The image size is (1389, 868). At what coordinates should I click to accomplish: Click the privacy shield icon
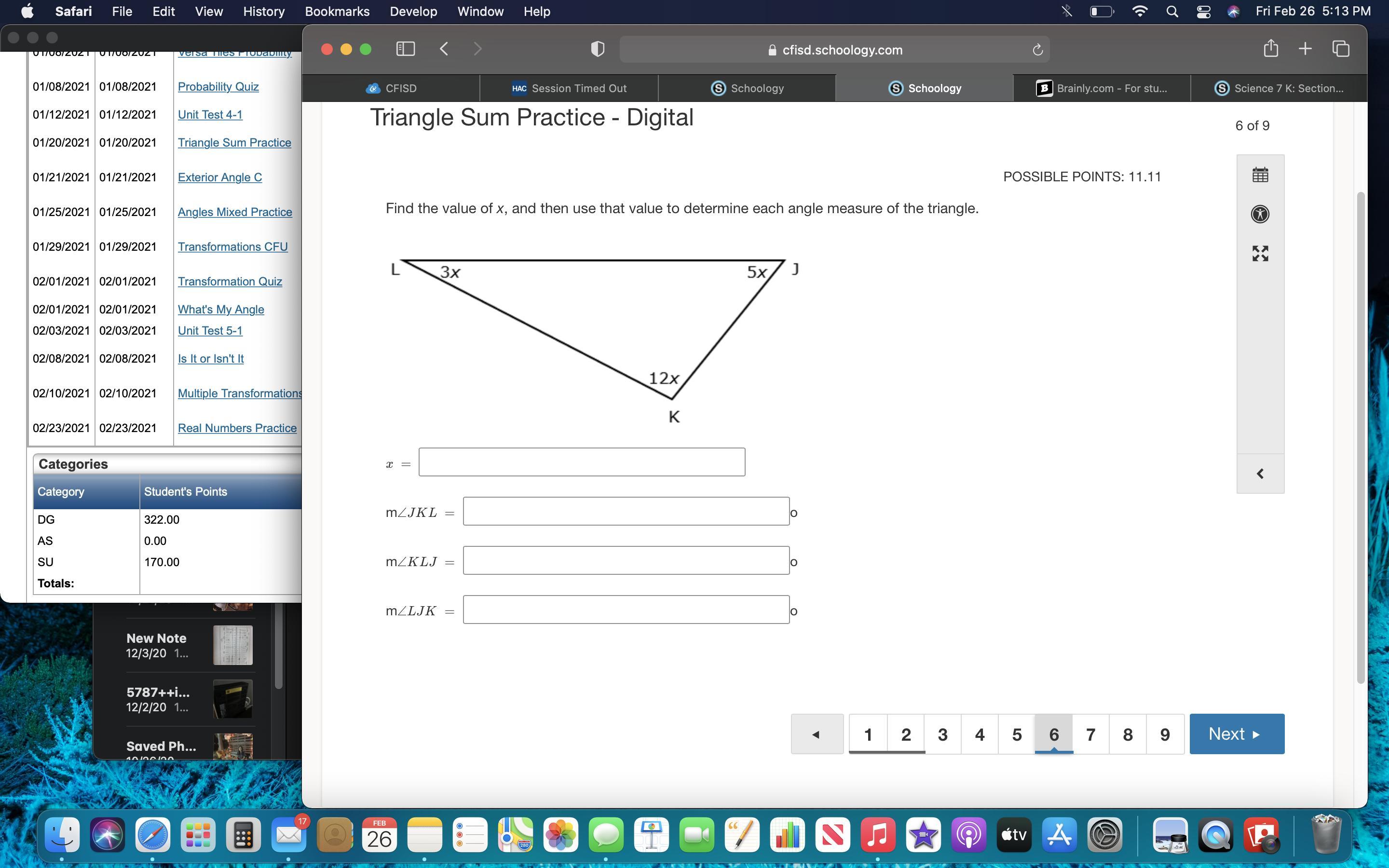[x=598, y=49]
